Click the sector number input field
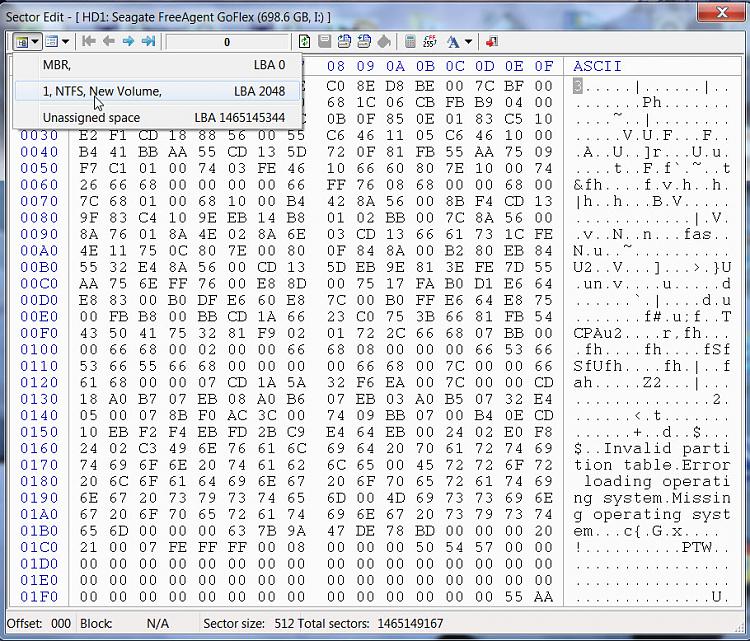The width and height of the screenshot is (750, 641). (x=228, y=42)
